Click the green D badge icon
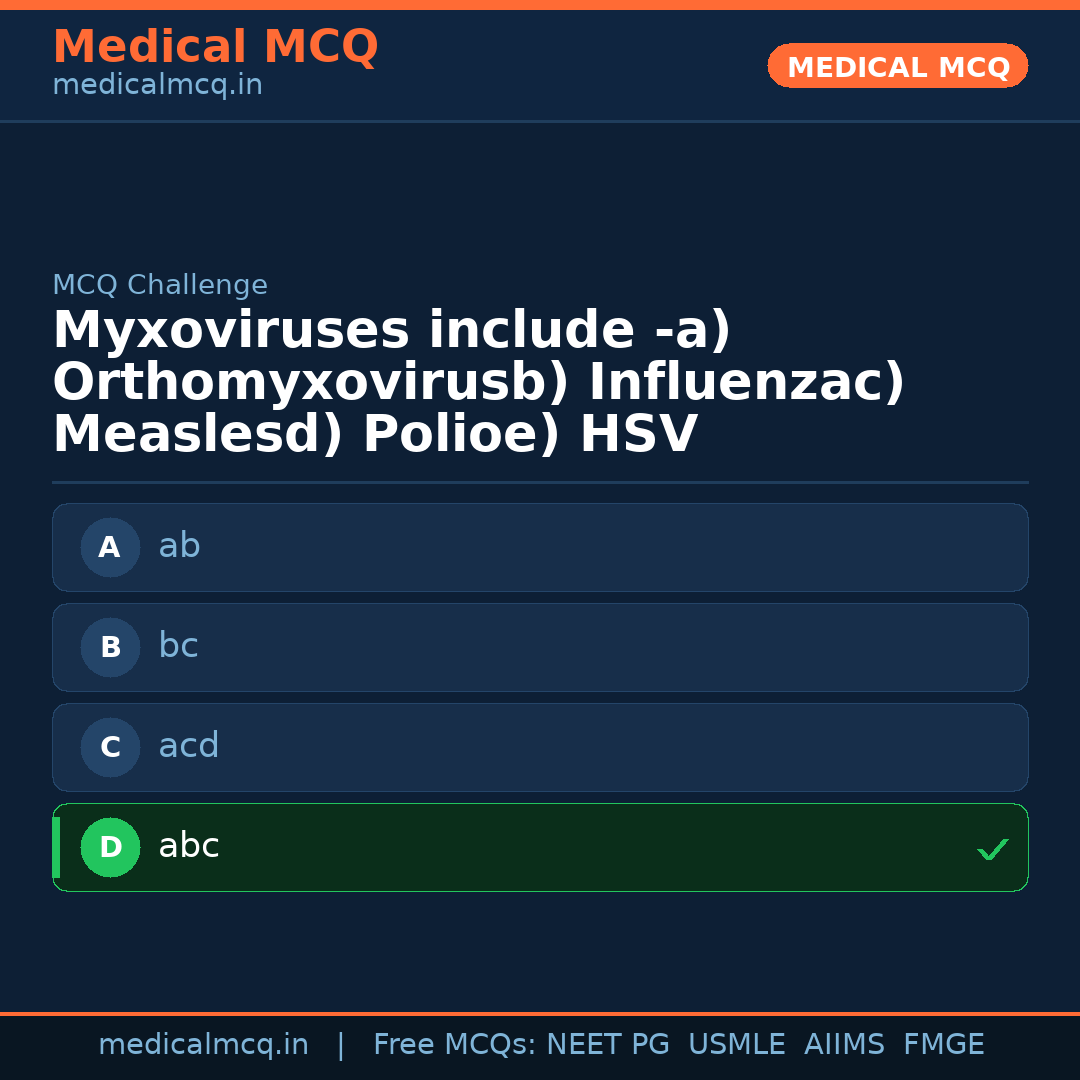 coord(110,847)
